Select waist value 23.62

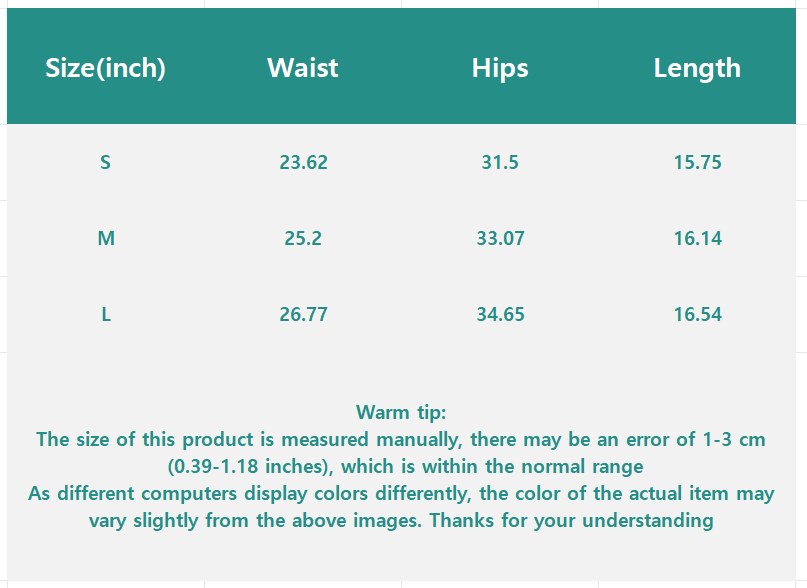point(303,162)
